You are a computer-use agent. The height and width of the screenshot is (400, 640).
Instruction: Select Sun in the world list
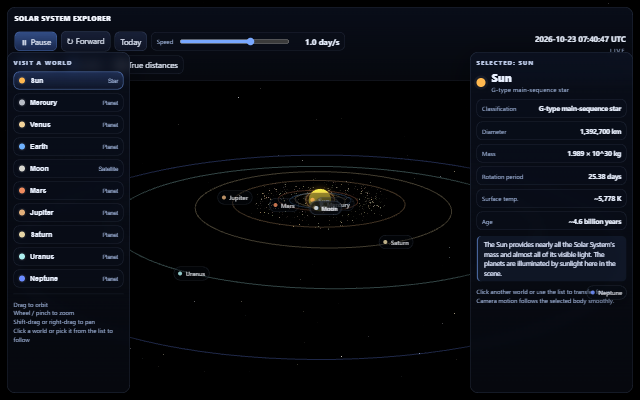tap(69, 80)
